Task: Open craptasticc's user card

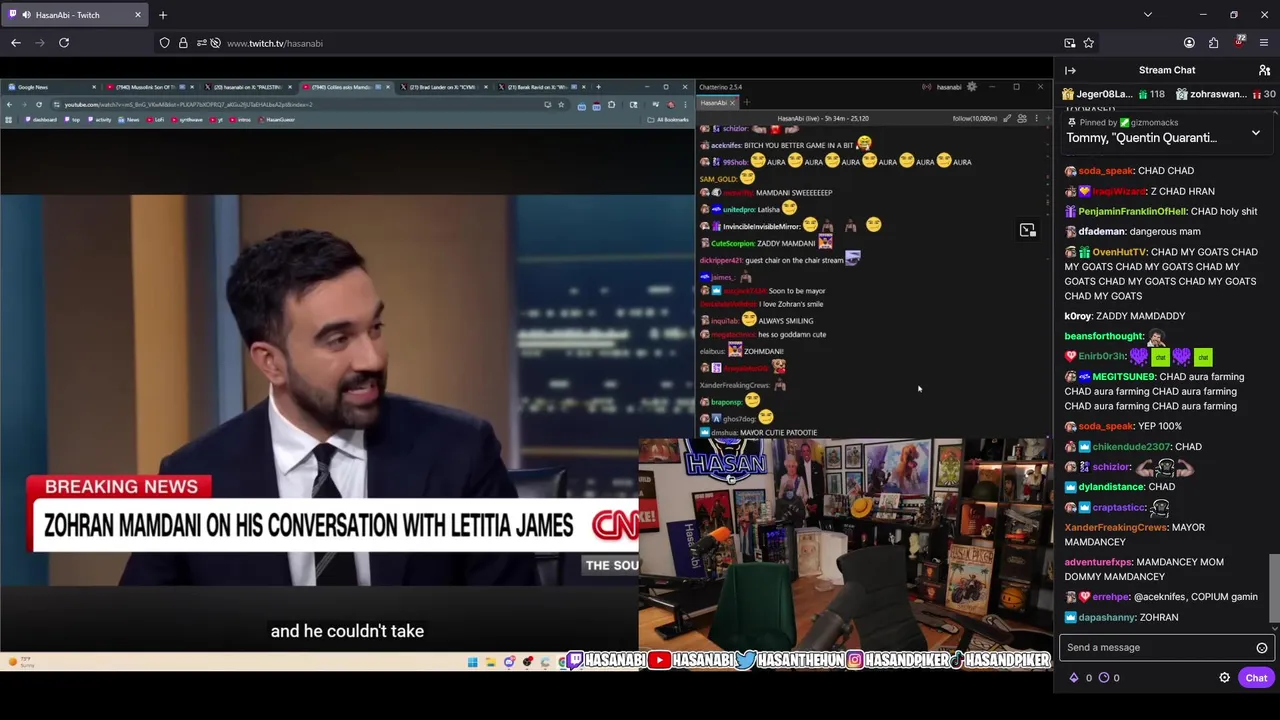Action: [x=1118, y=507]
